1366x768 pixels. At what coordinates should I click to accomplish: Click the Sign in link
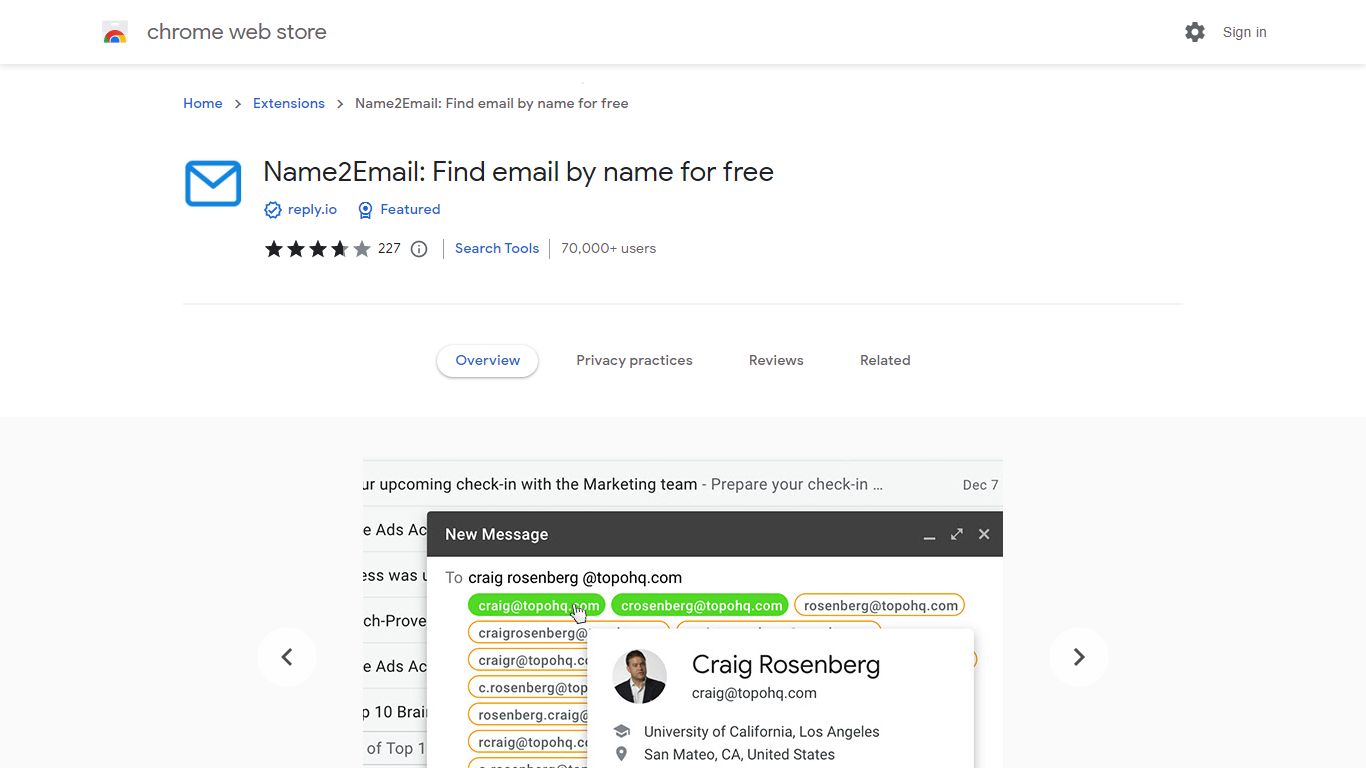(1244, 32)
